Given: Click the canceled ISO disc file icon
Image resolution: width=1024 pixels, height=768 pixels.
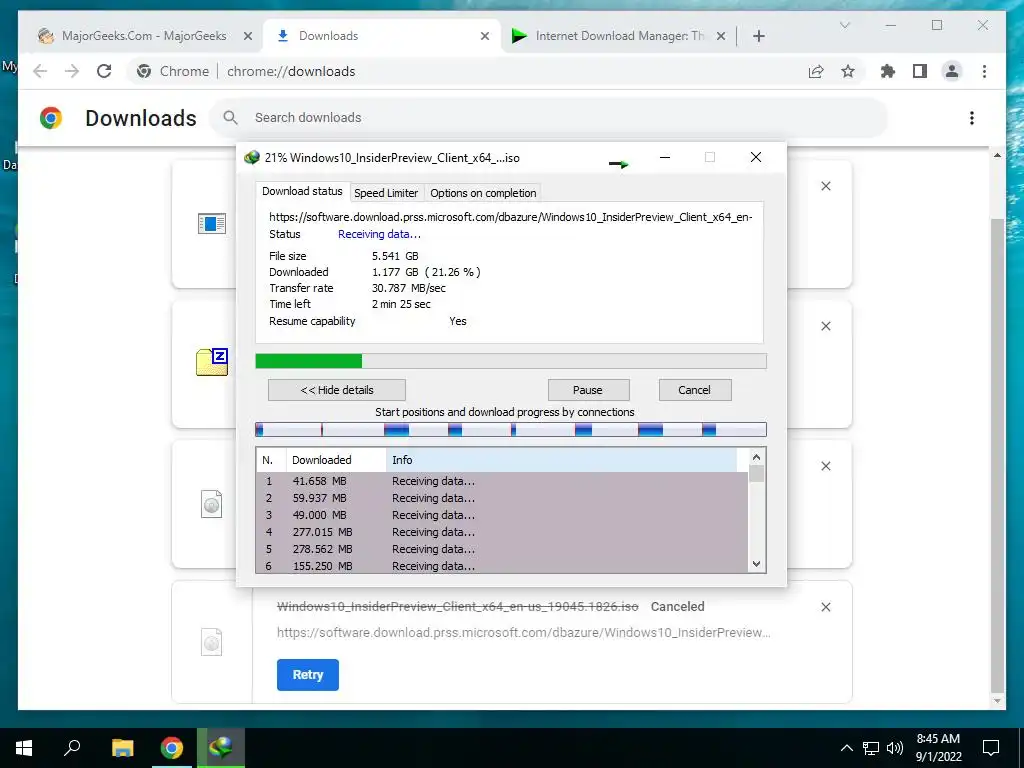Looking at the screenshot, I should [212, 642].
